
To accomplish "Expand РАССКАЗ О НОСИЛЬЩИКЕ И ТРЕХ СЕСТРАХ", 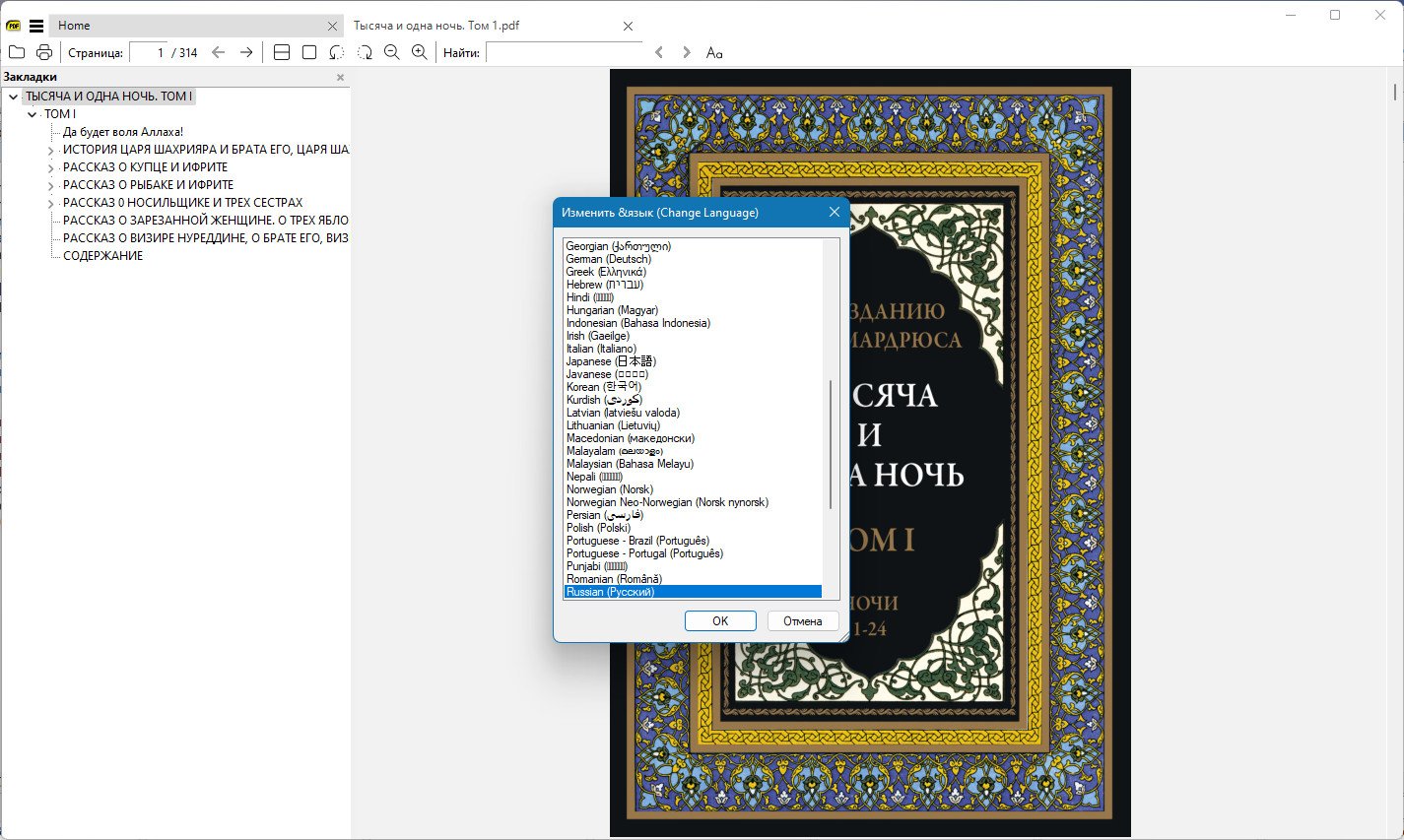I will (x=50, y=204).
